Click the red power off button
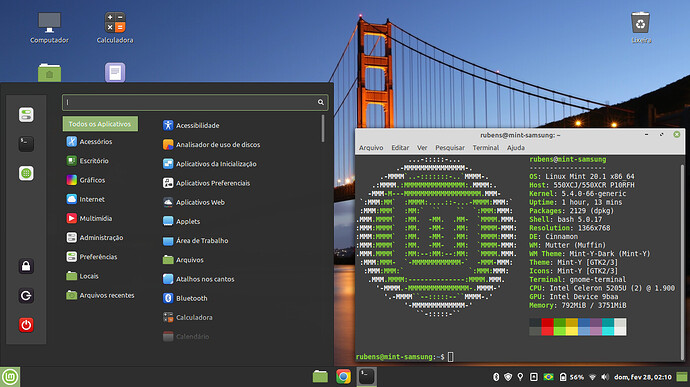Image resolution: width=690 pixels, height=387 pixels. click(26, 325)
